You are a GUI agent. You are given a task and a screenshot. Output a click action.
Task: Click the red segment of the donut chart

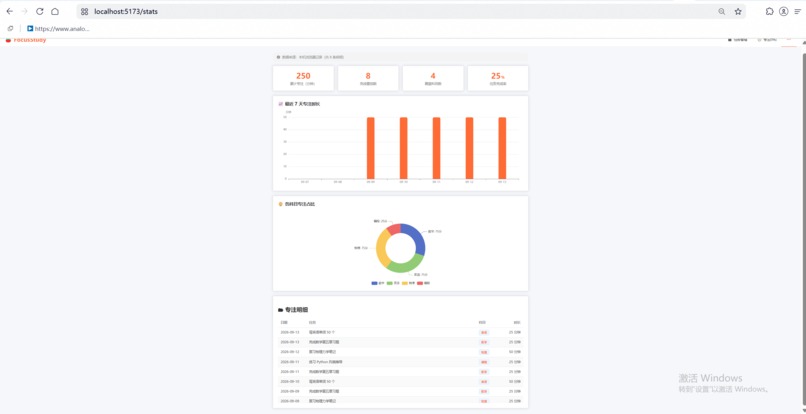[x=393, y=229]
